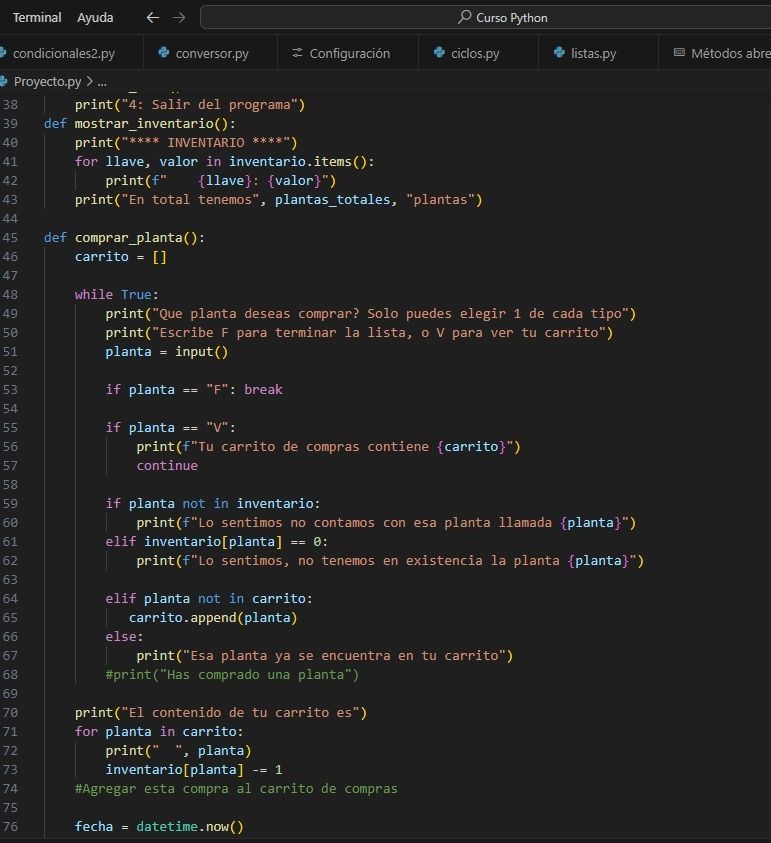Click the Curso Python search box
771x843 pixels.
pyautogui.click(x=486, y=18)
